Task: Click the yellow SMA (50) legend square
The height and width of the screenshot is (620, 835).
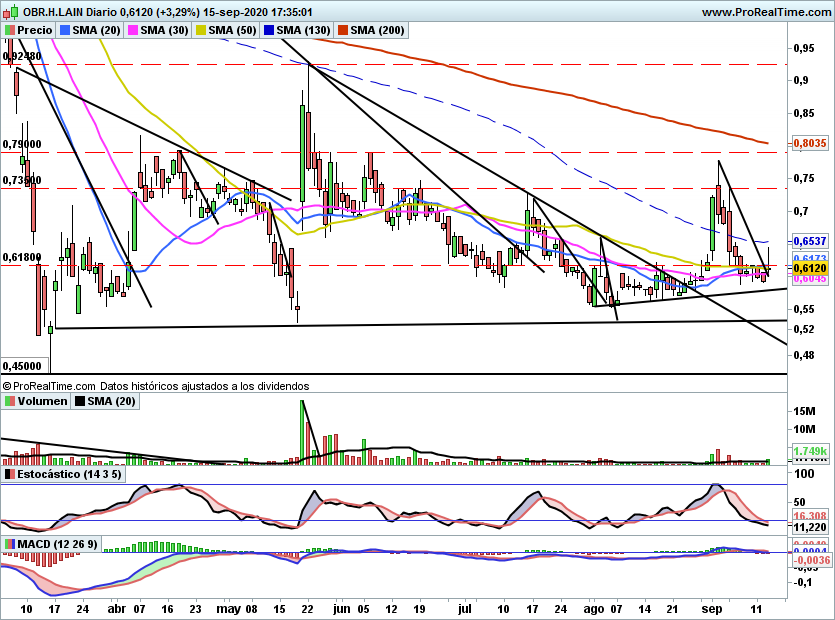Action: click(x=200, y=31)
